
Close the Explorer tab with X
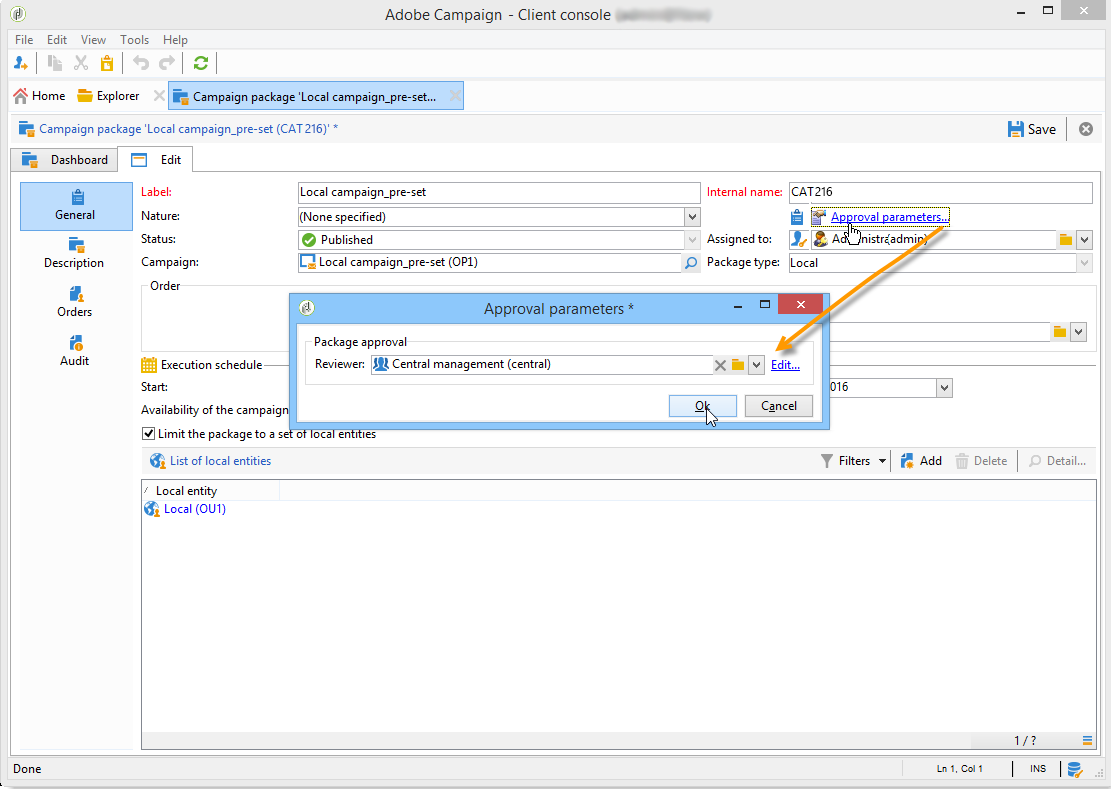click(x=159, y=96)
